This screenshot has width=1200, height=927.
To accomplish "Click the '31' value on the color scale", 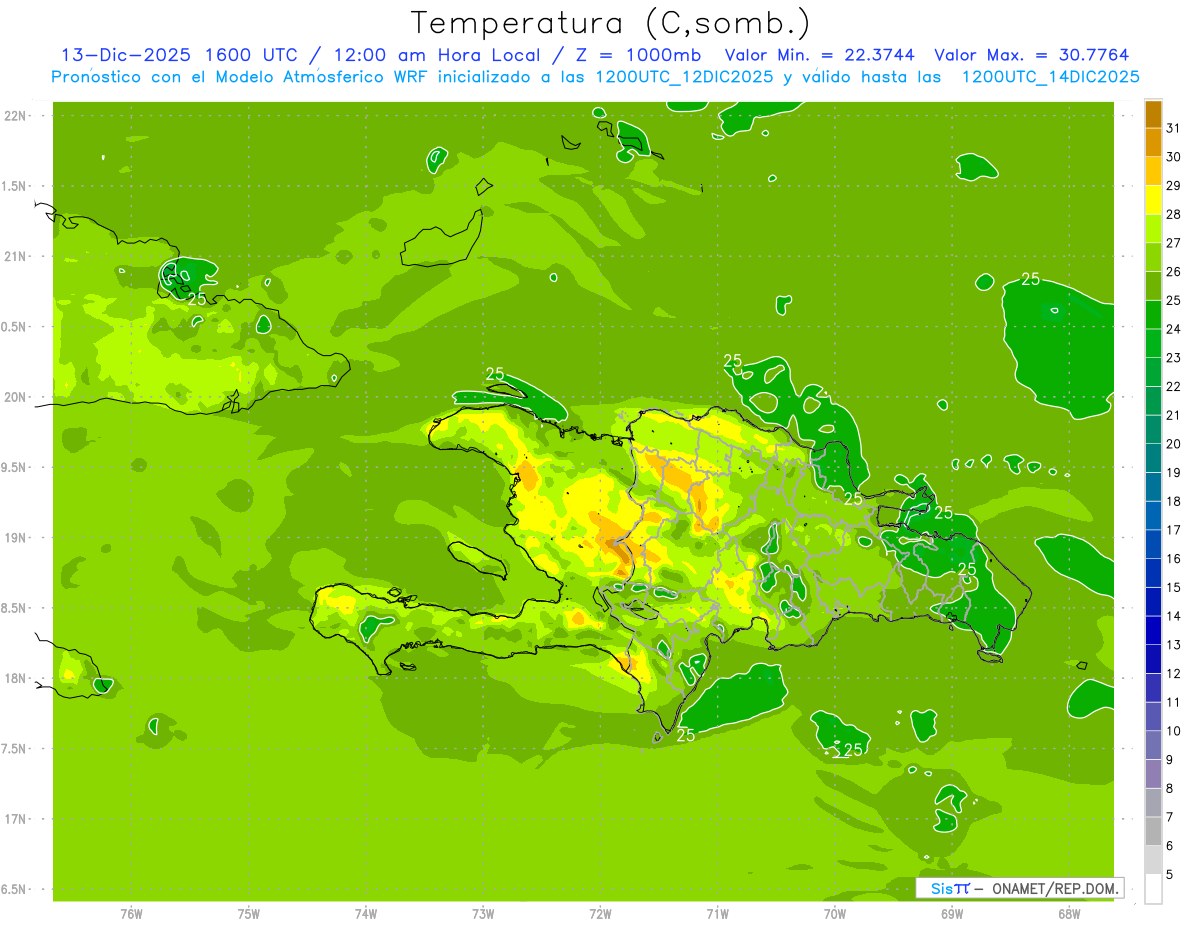I will tap(1173, 128).
